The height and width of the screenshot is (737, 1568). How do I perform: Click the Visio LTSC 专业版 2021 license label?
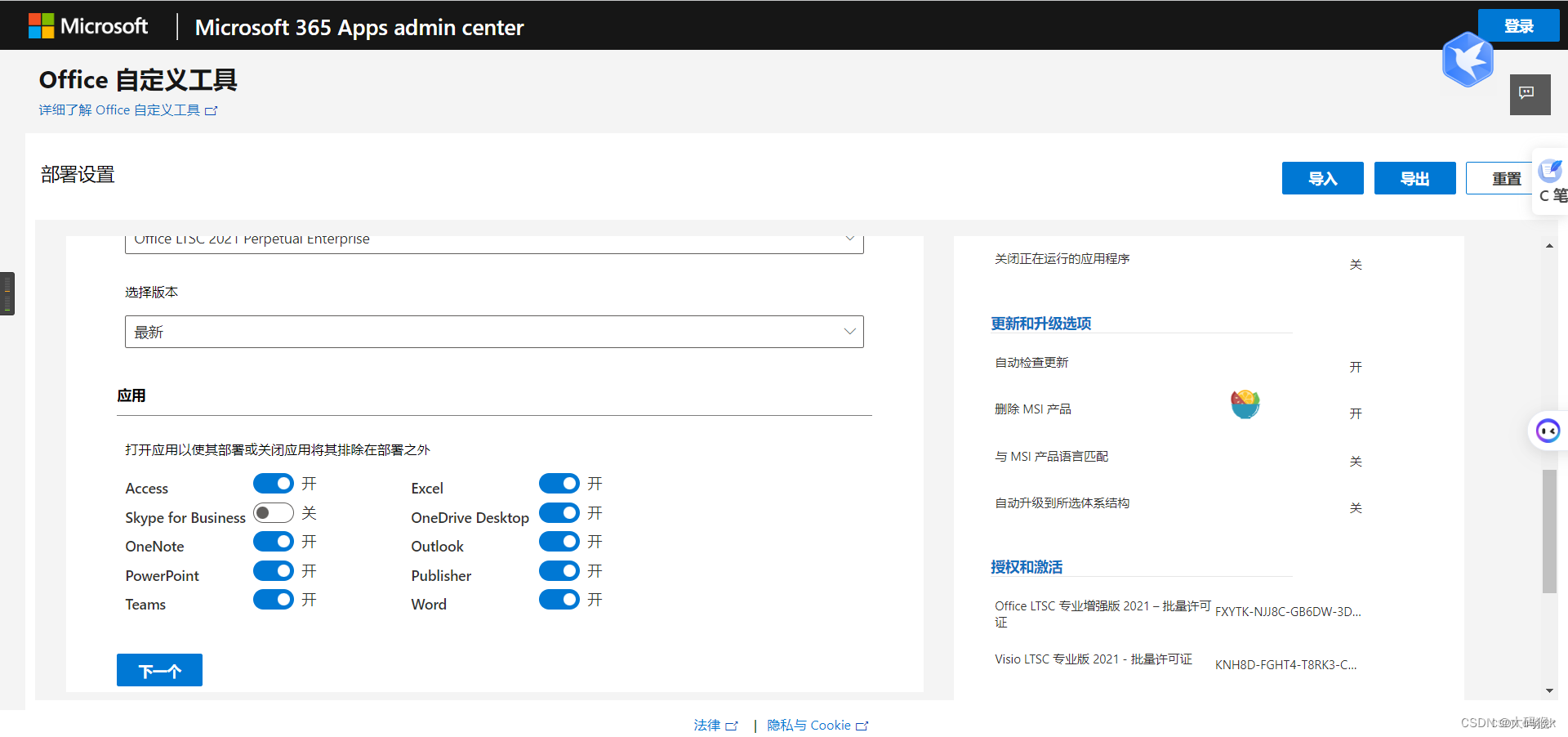1094,659
